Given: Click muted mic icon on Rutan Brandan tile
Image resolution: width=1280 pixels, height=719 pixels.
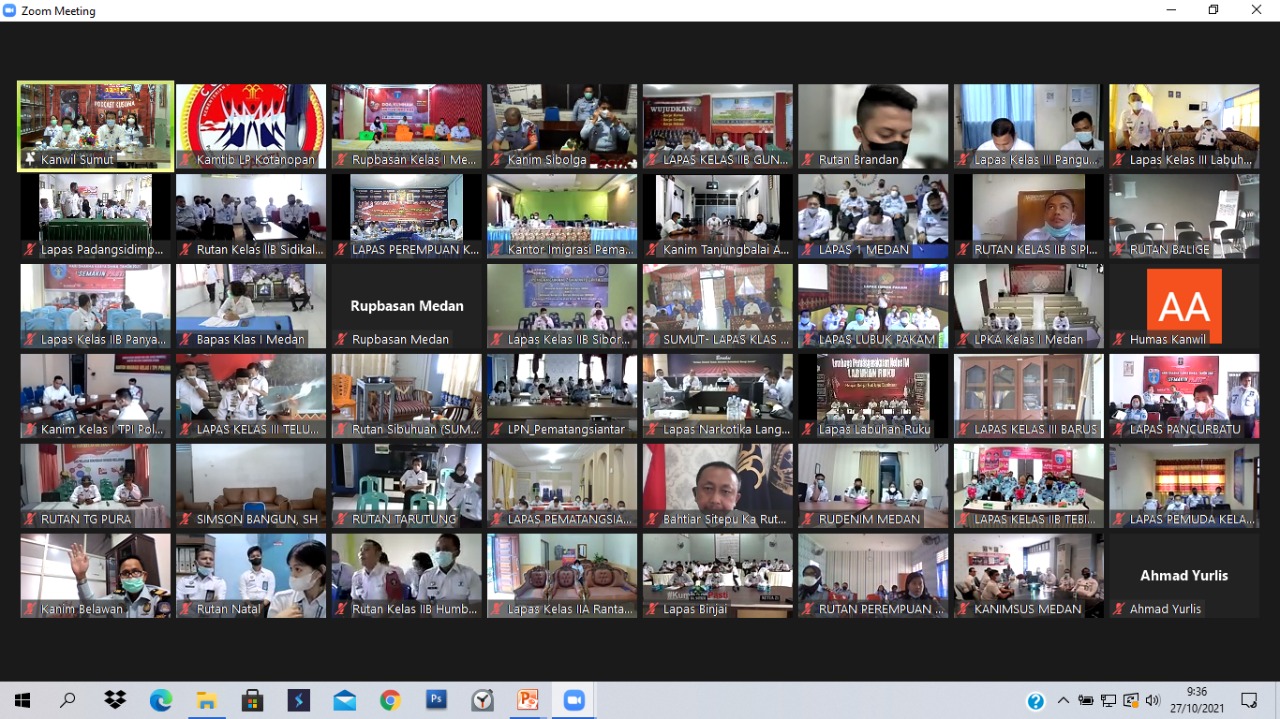Looking at the screenshot, I should [808, 160].
